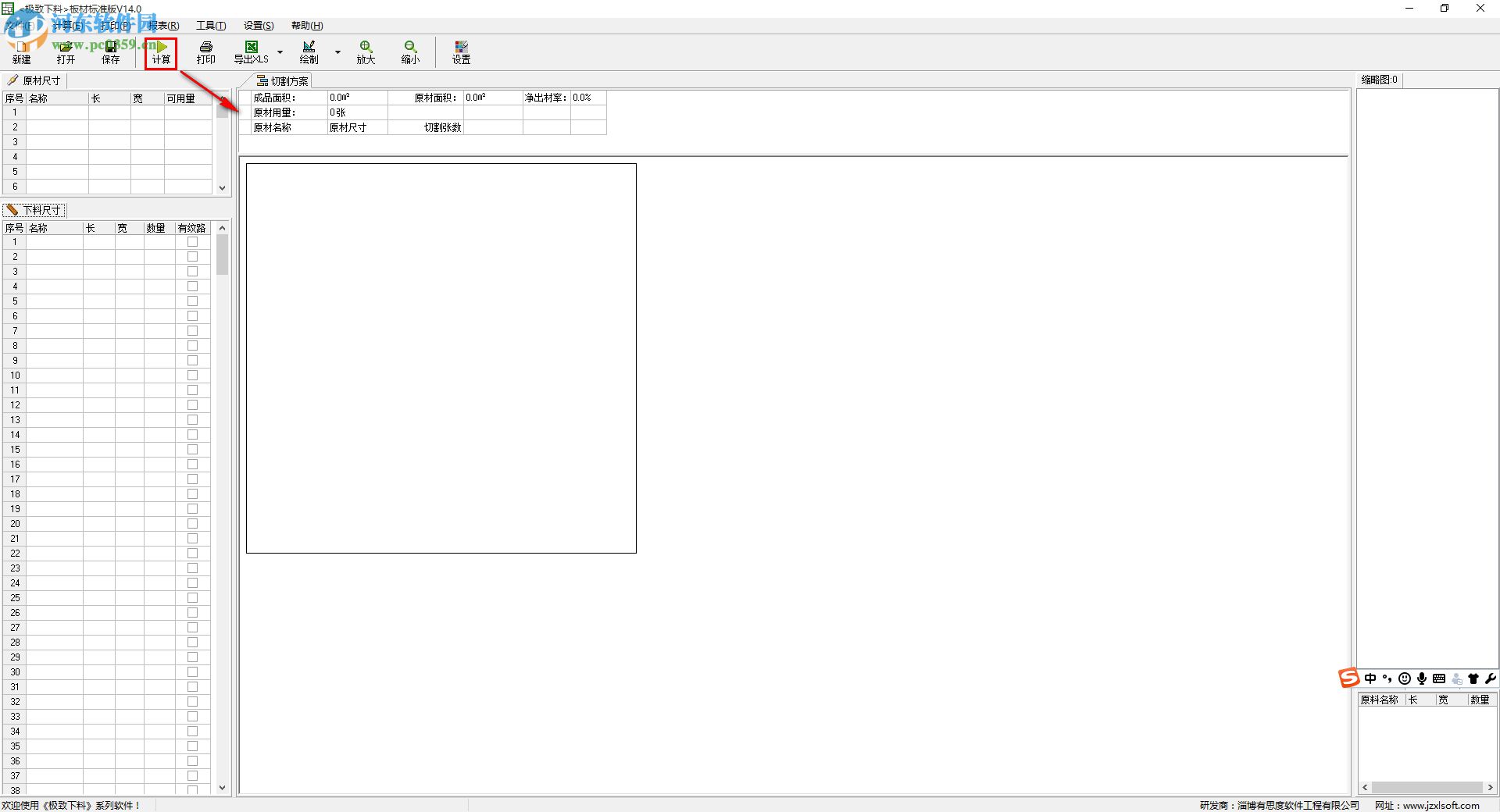
Task: Open the 设置(S) menu in the menu bar
Action: [259, 26]
